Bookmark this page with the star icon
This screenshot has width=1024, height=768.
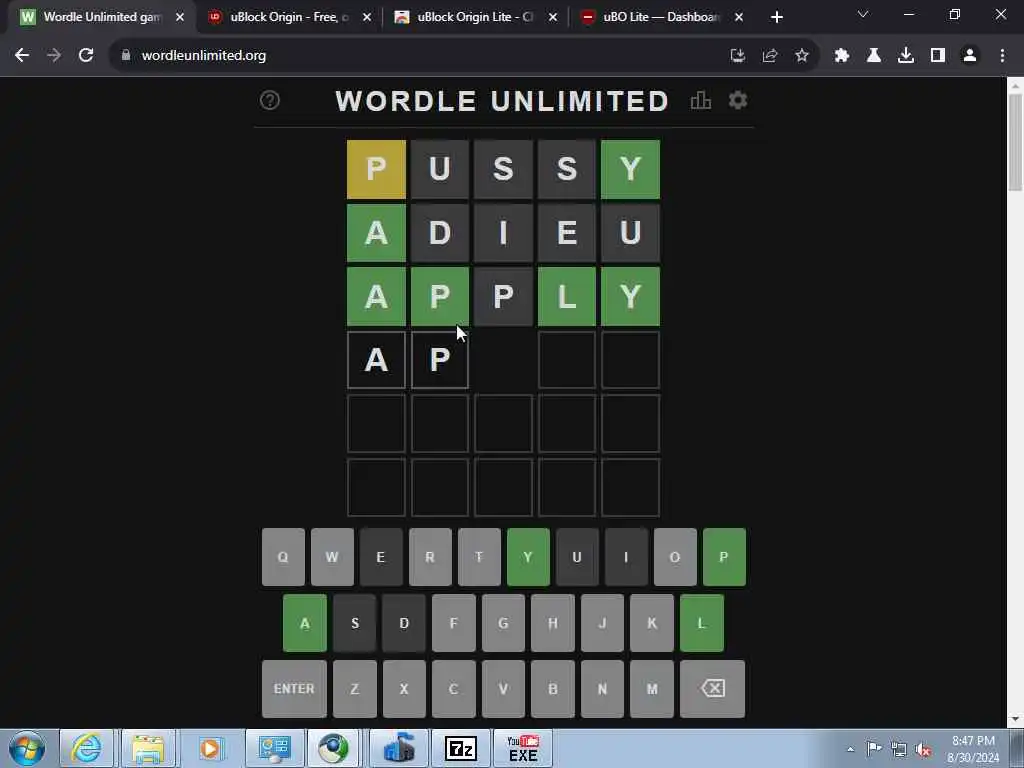(x=802, y=56)
